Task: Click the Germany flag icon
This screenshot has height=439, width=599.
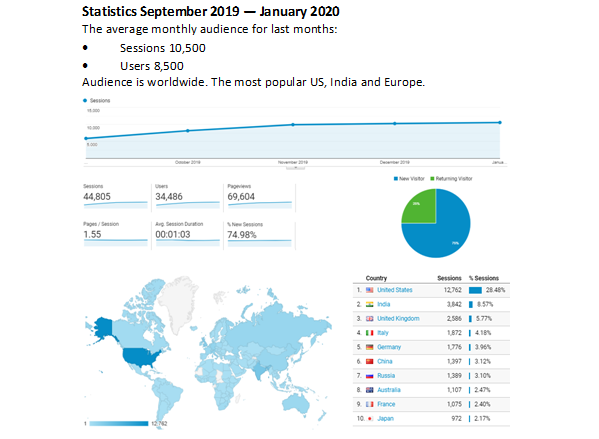Action: point(369,347)
